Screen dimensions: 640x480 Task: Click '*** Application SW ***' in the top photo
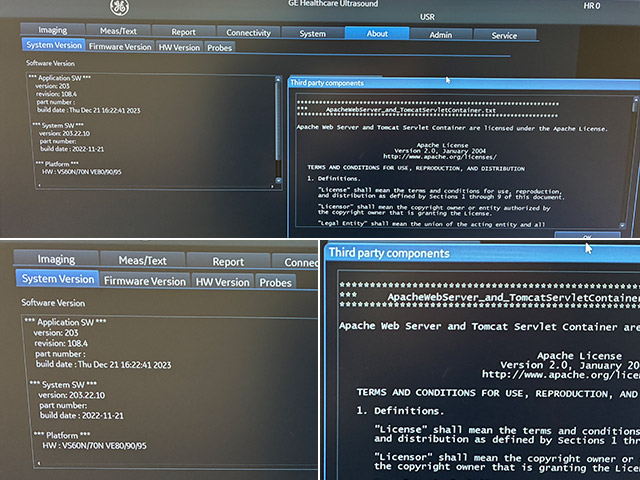(60, 78)
